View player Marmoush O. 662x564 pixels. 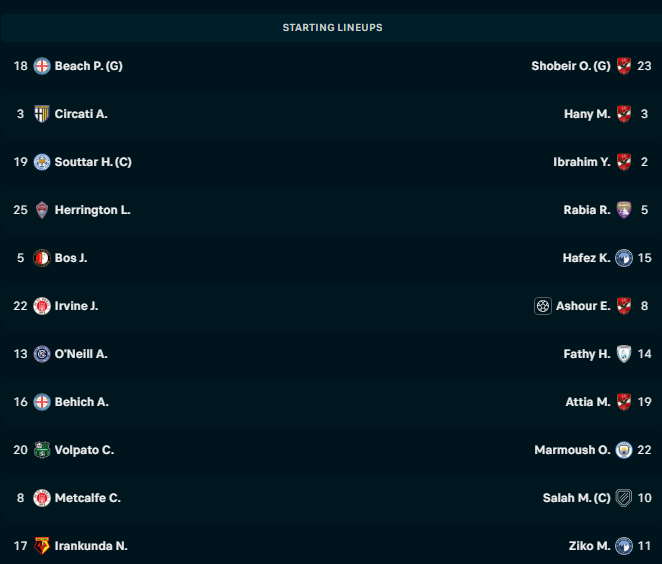point(572,450)
